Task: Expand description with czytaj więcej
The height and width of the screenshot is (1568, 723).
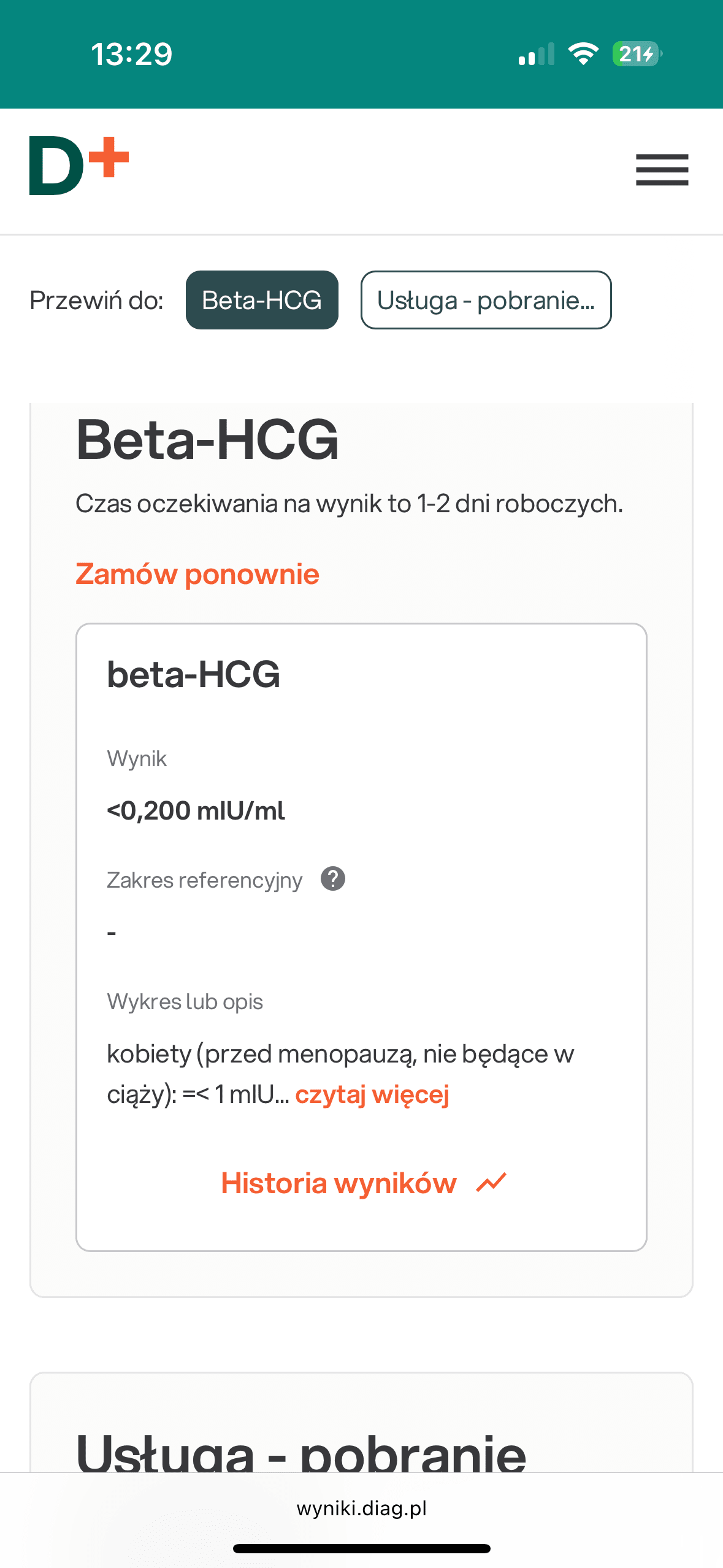Action: click(372, 1094)
